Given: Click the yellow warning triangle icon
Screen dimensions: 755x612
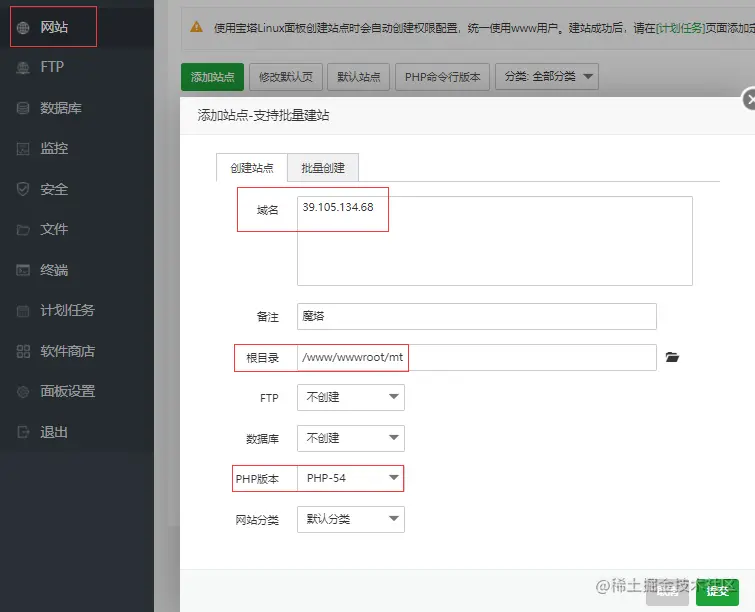Looking at the screenshot, I should click(196, 27).
